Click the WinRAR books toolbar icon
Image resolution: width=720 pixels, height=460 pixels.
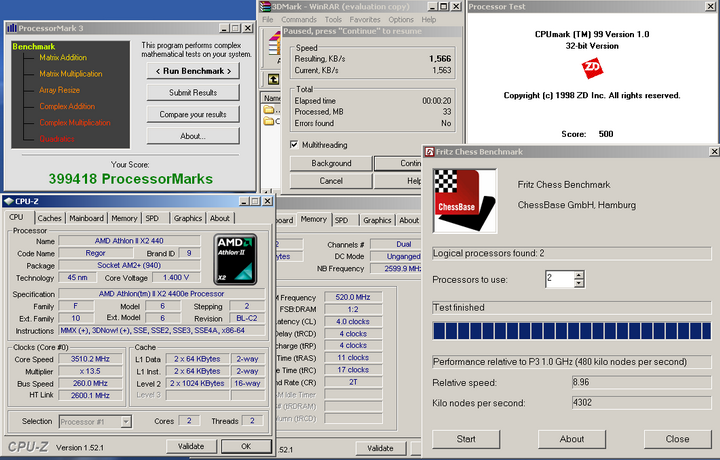pyautogui.click(x=275, y=44)
